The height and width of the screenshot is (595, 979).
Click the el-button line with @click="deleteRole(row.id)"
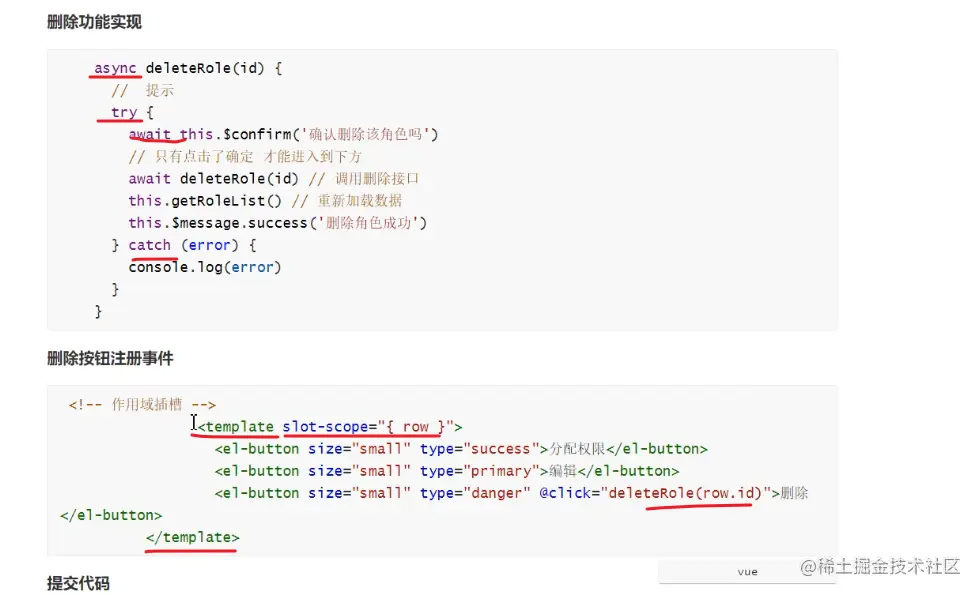point(511,493)
